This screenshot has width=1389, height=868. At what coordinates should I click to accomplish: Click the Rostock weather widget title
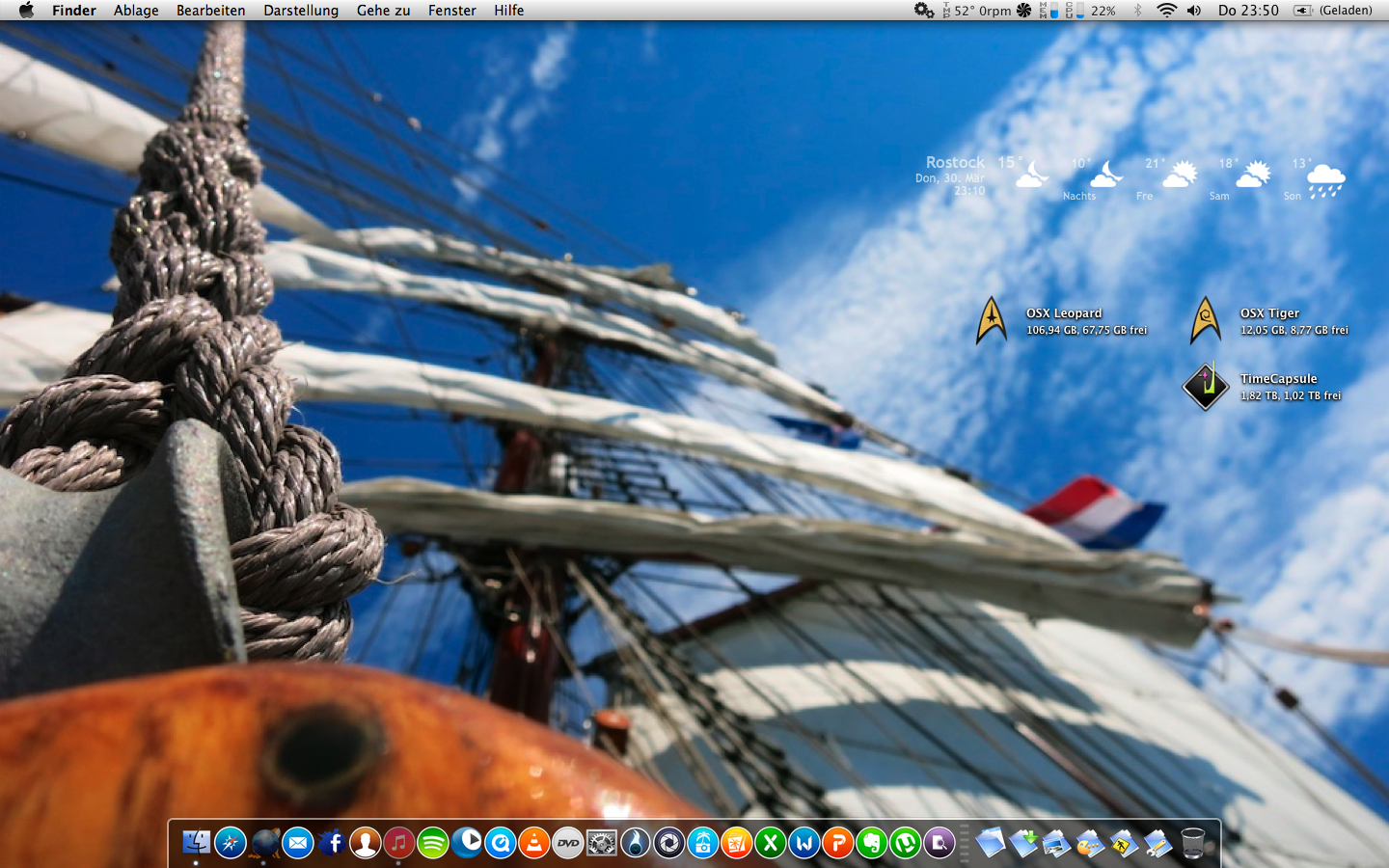955,162
